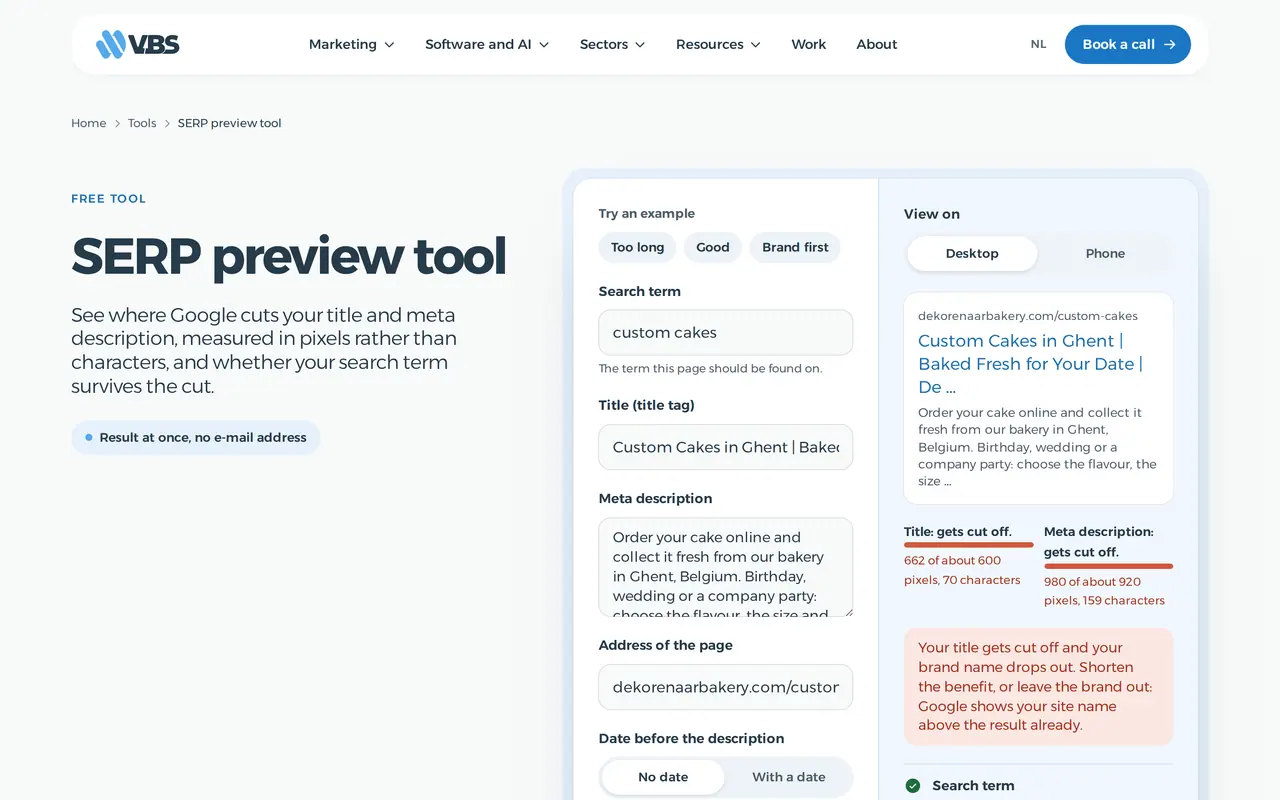
Task: Click the red warning about title cut off
Action: [x=1039, y=687]
